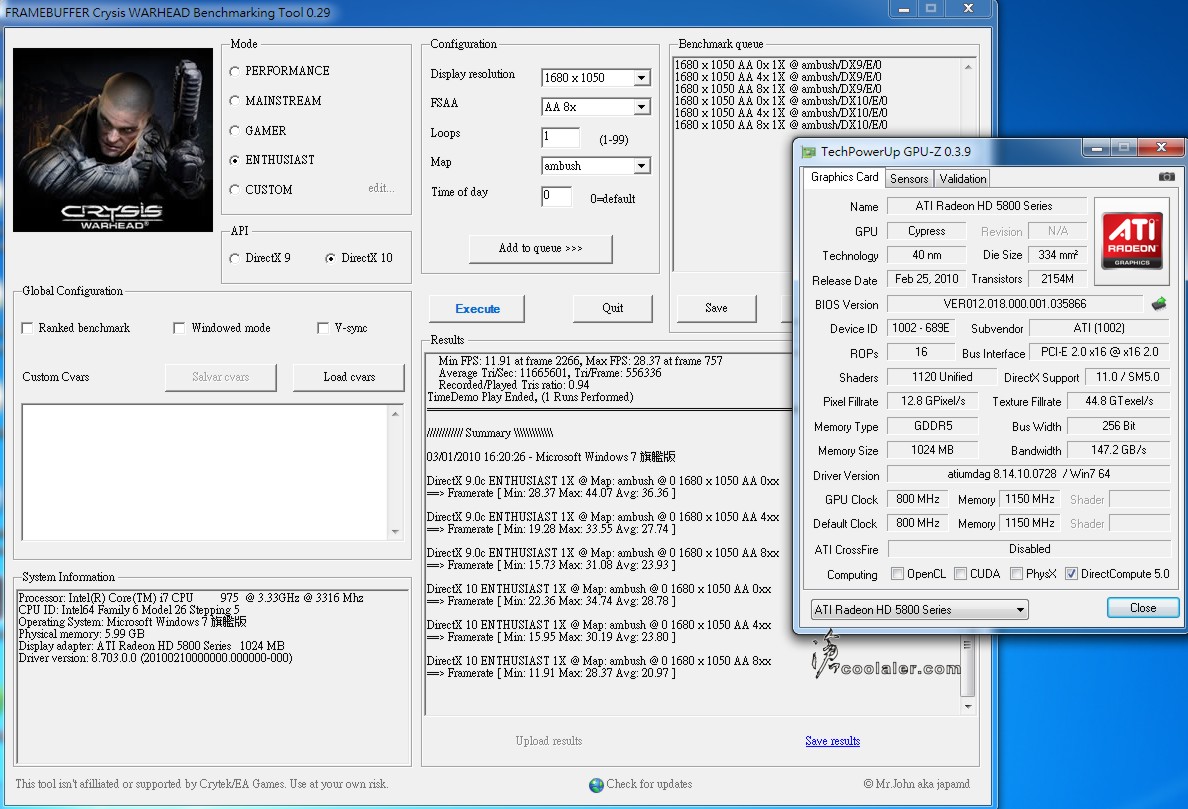
Task: Click the Add to queue button
Action: [x=540, y=248]
